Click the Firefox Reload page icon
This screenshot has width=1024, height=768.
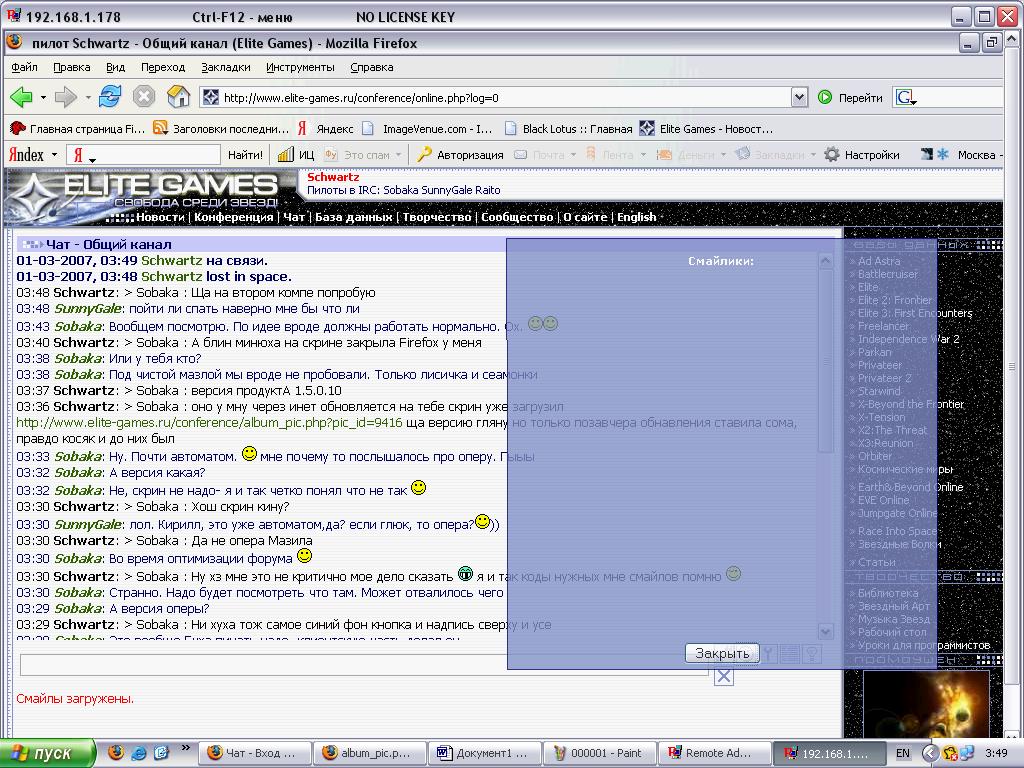110,97
